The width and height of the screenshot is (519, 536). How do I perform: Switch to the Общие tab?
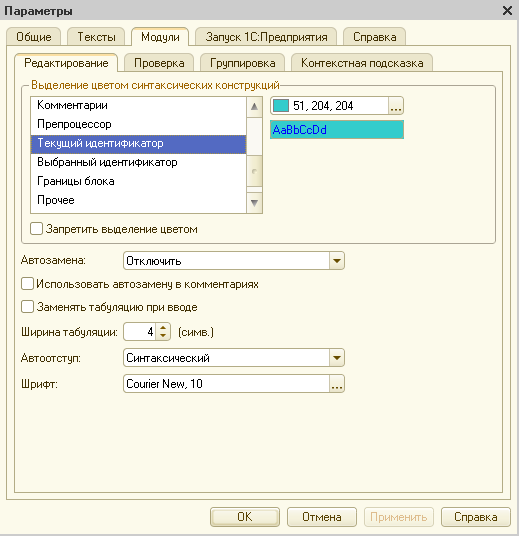click(34, 37)
